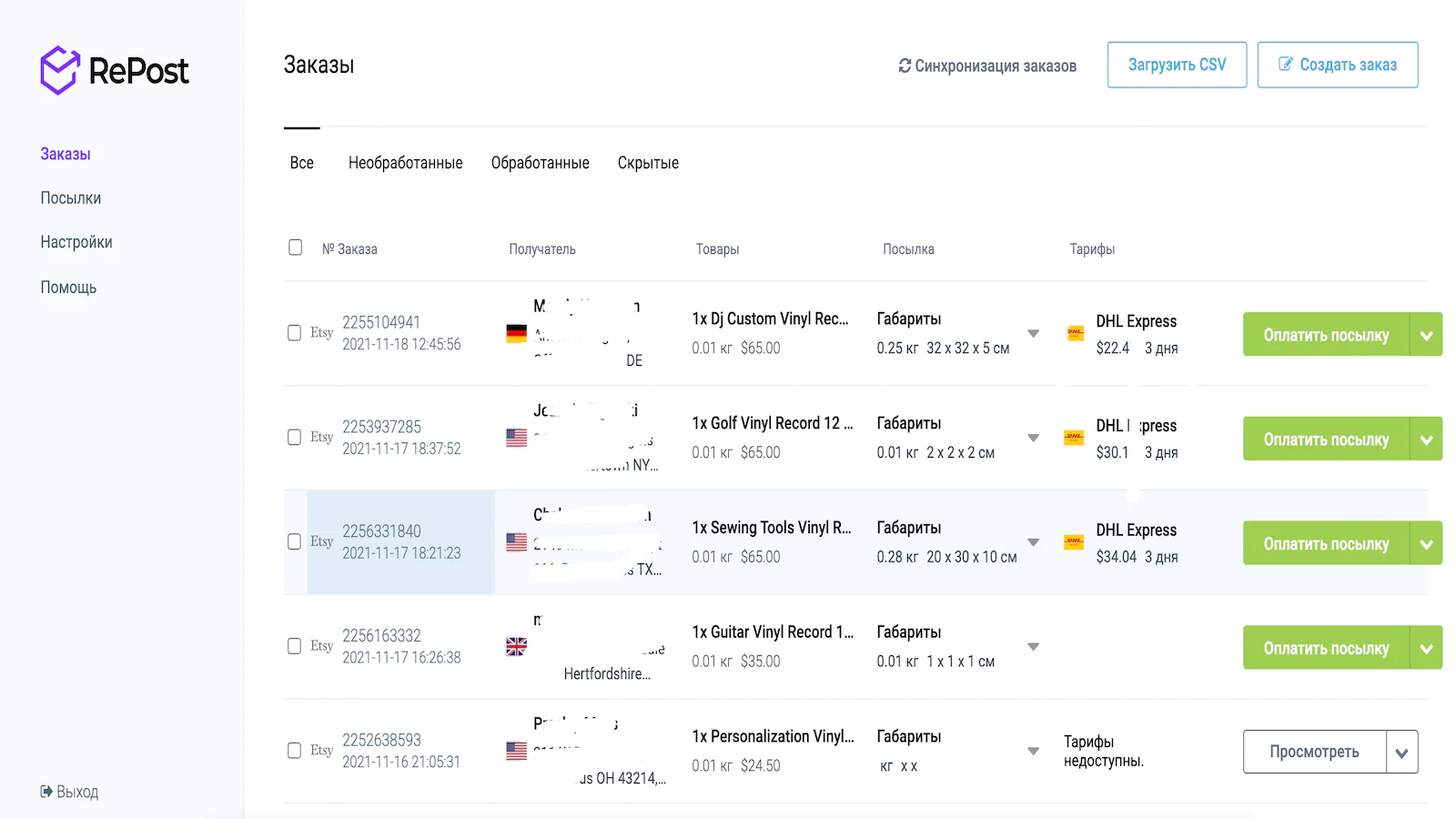The width and height of the screenshot is (1456, 819).
Task: Open the green dropdown arrow for Guitar Vinyl order
Action: (1426, 648)
